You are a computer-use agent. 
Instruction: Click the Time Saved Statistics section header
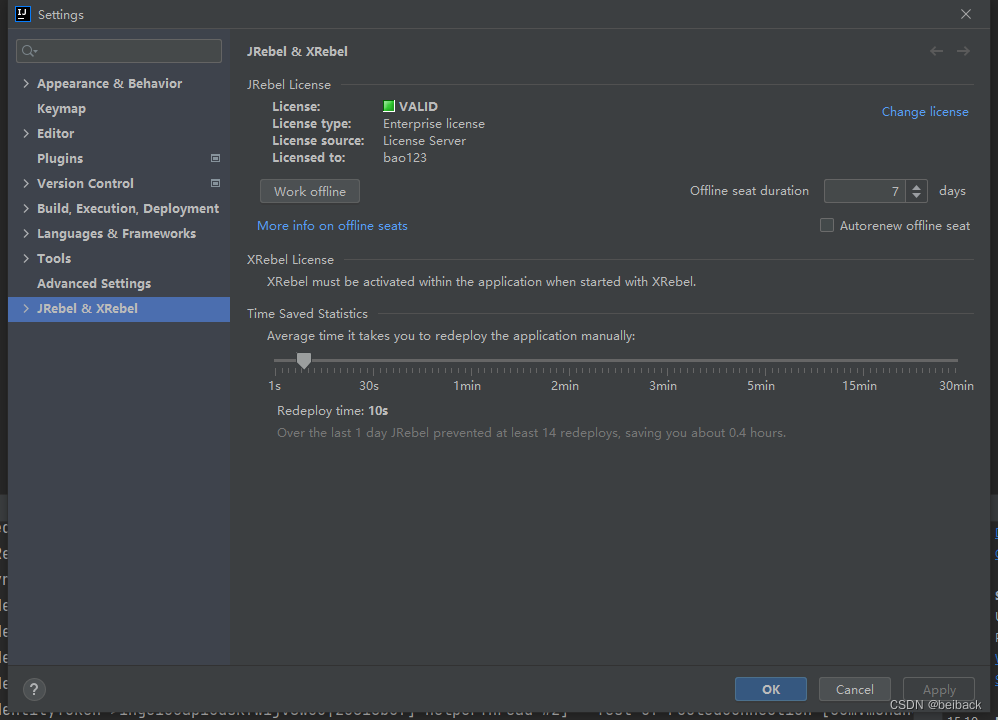point(307,313)
